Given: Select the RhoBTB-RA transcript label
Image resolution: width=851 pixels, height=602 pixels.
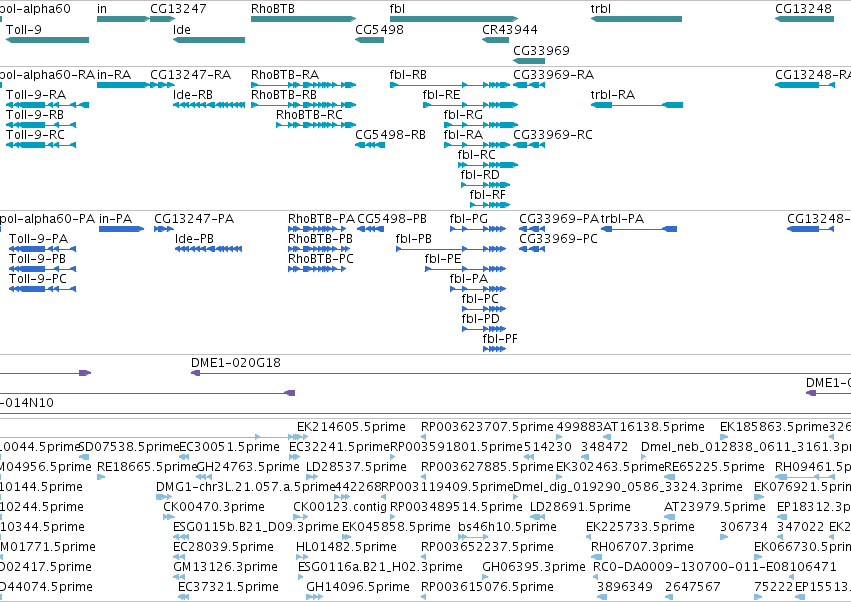Looking at the screenshot, I should (285, 74).
